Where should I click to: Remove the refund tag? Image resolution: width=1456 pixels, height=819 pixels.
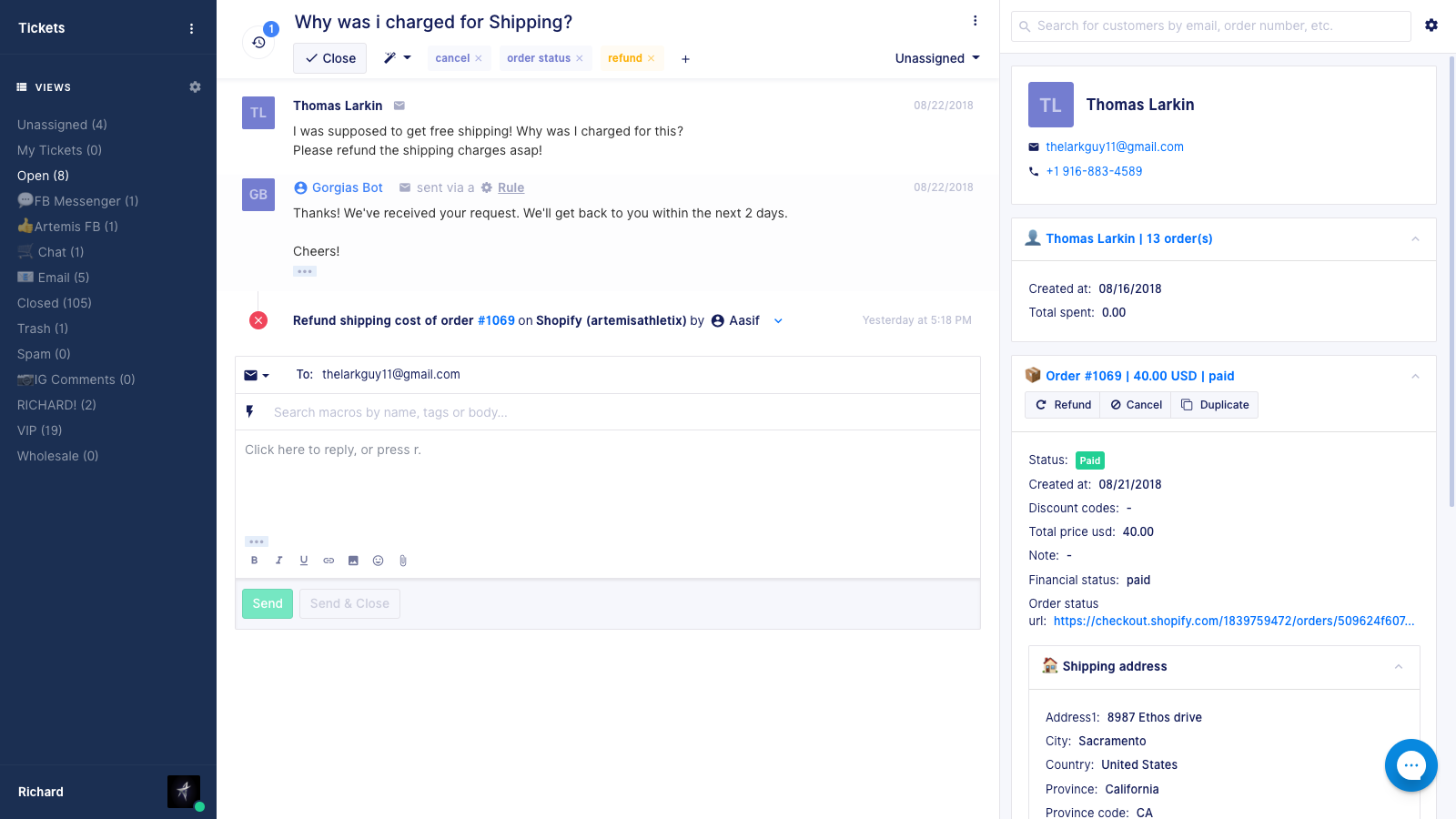651,58
